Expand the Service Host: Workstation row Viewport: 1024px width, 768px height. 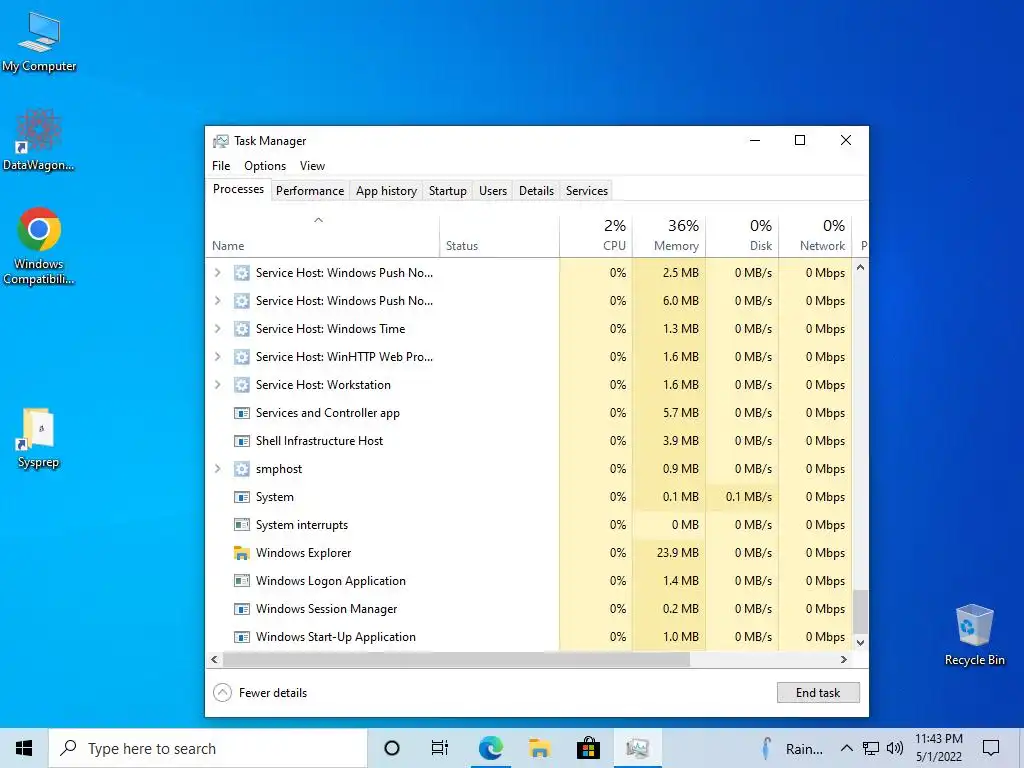pos(217,385)
